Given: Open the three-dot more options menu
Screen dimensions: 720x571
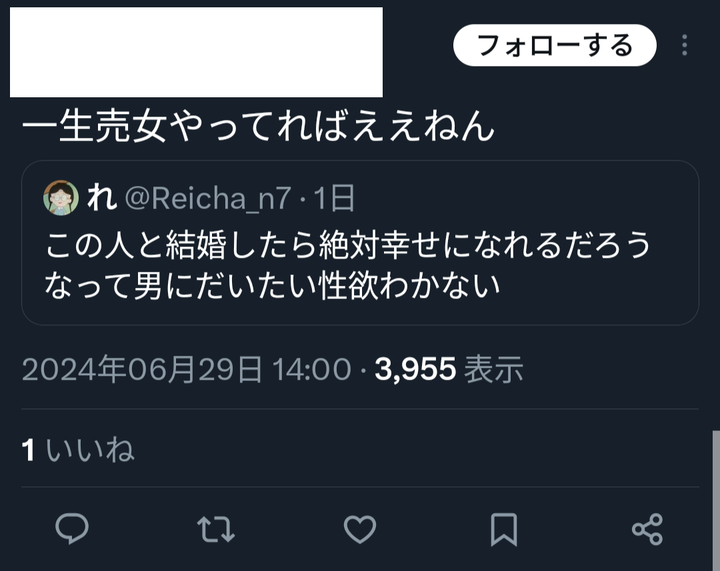Looking at the screenshot, I should pyautogui.click(x=685, y=45).
